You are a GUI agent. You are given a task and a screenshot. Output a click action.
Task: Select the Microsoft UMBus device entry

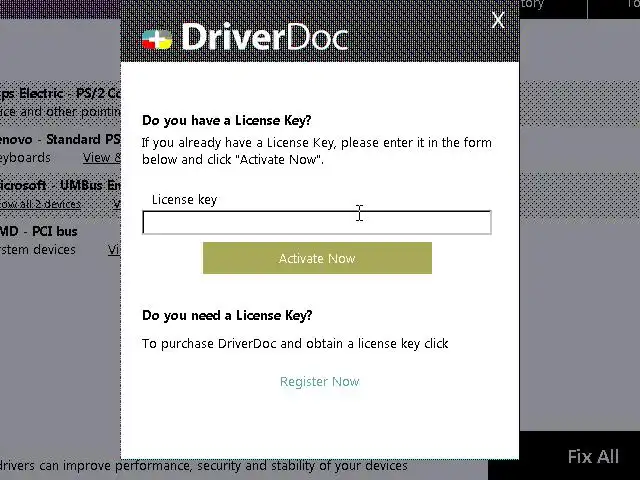coord(60,185)
